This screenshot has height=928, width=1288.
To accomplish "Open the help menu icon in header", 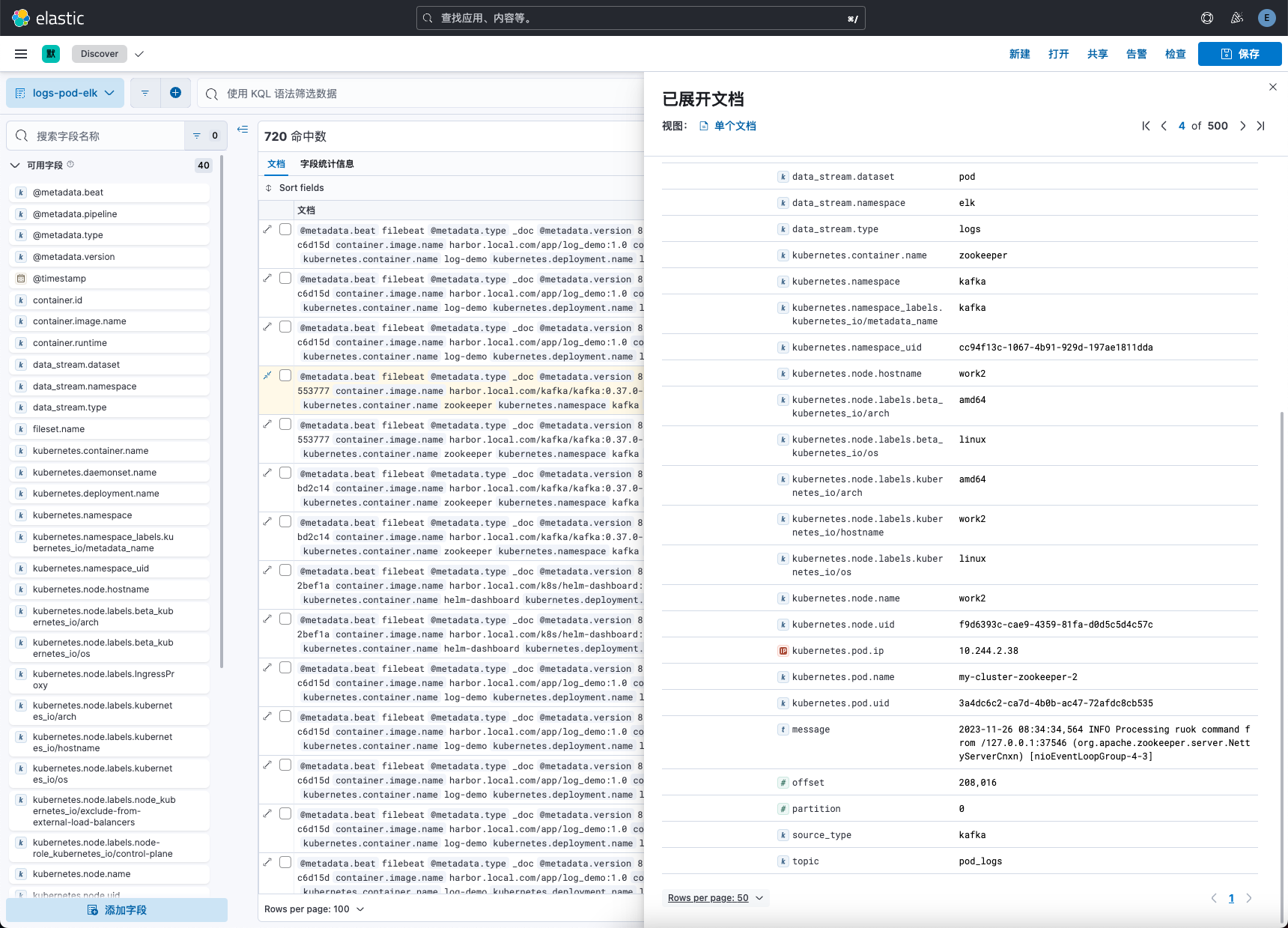I will (x=1207, y=18).
